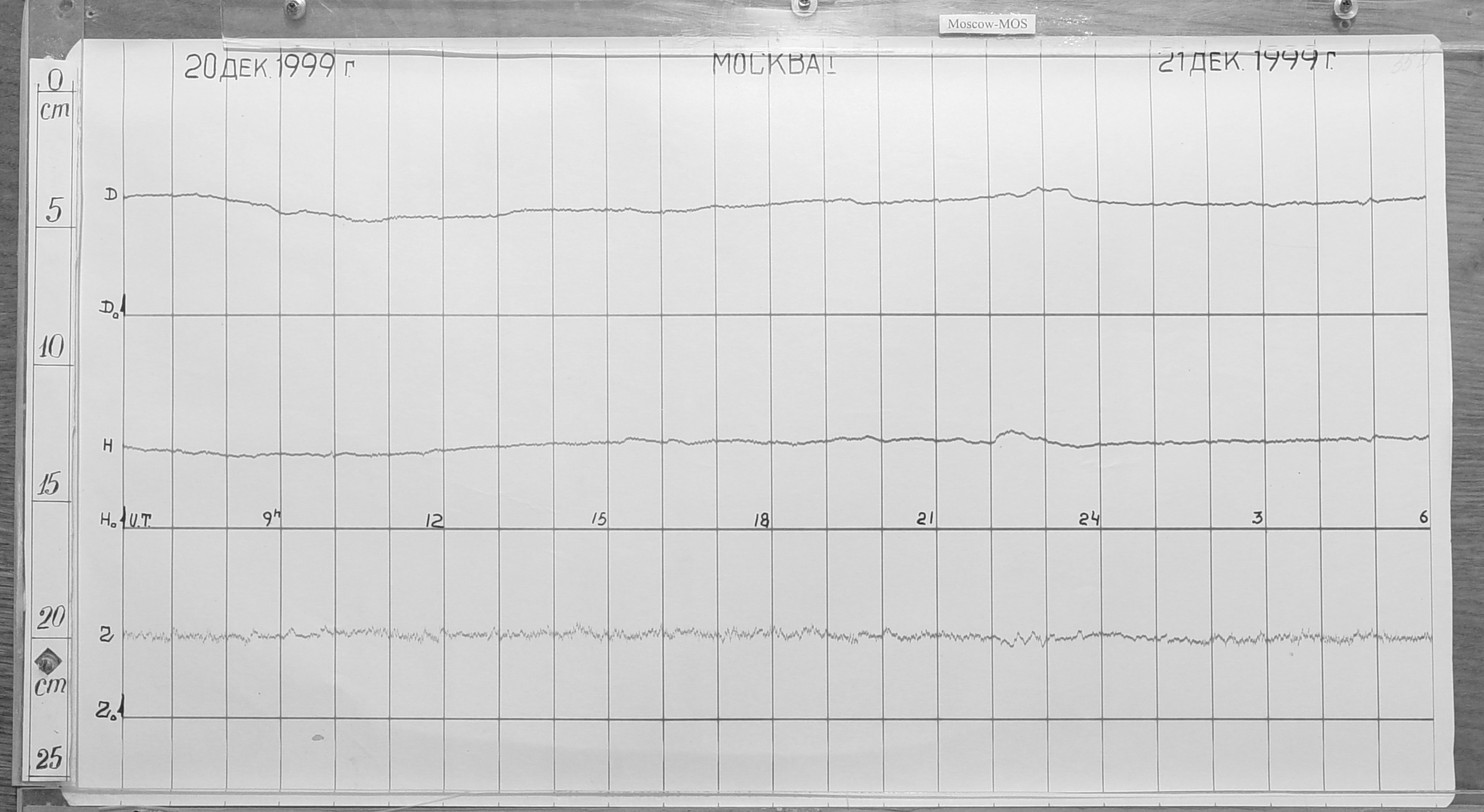The width and height of the screenshot is (1484, 812).
Task: Click the 12 hour marker
Action: coord(434,521)
